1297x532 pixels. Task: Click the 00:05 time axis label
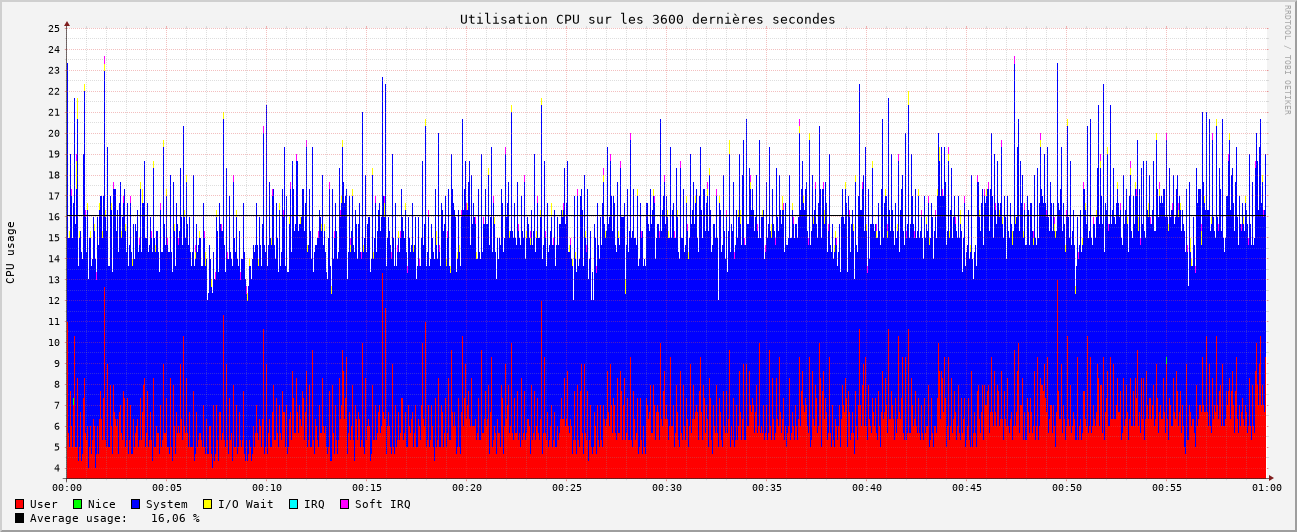tap(167, 488)
